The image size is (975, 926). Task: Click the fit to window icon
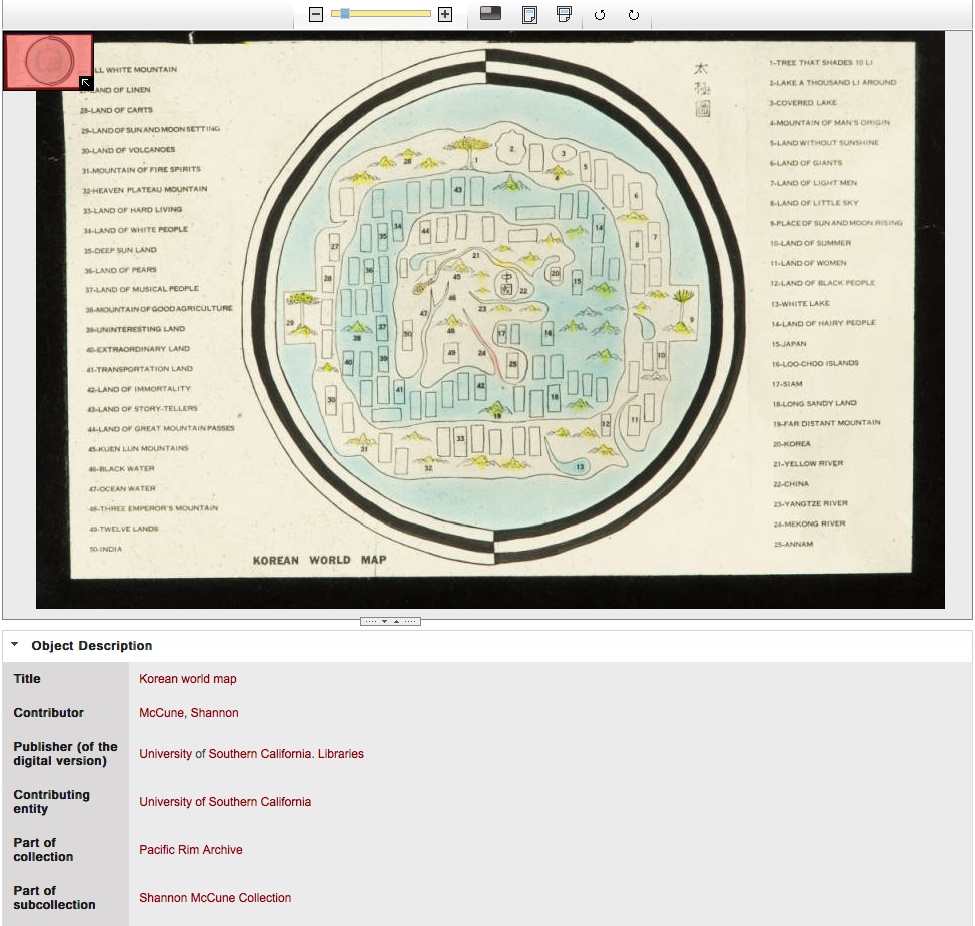pos(529,14)
